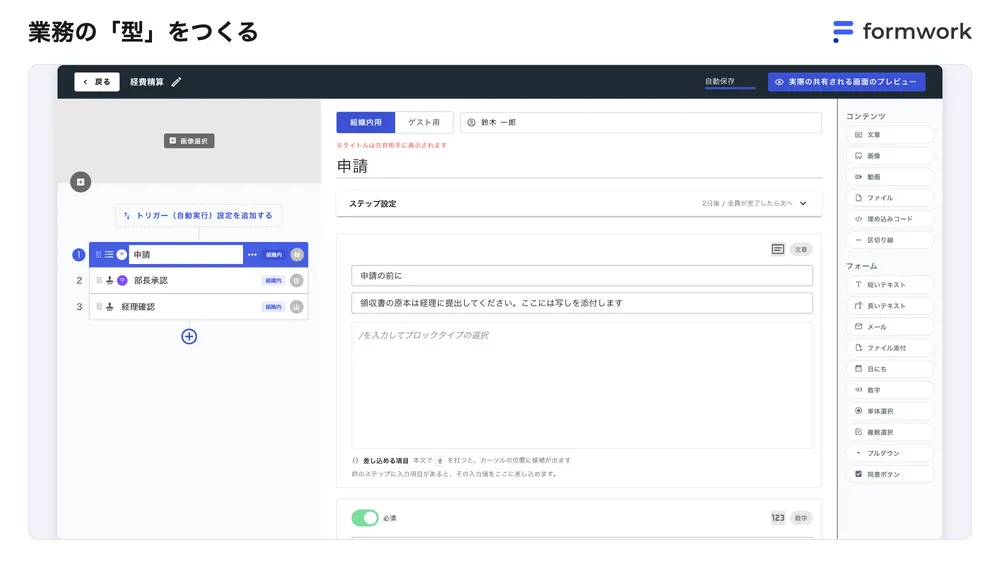Grab the drag handle of the 申請 step
Viewport: 1000px width, 564px height.
98,255
